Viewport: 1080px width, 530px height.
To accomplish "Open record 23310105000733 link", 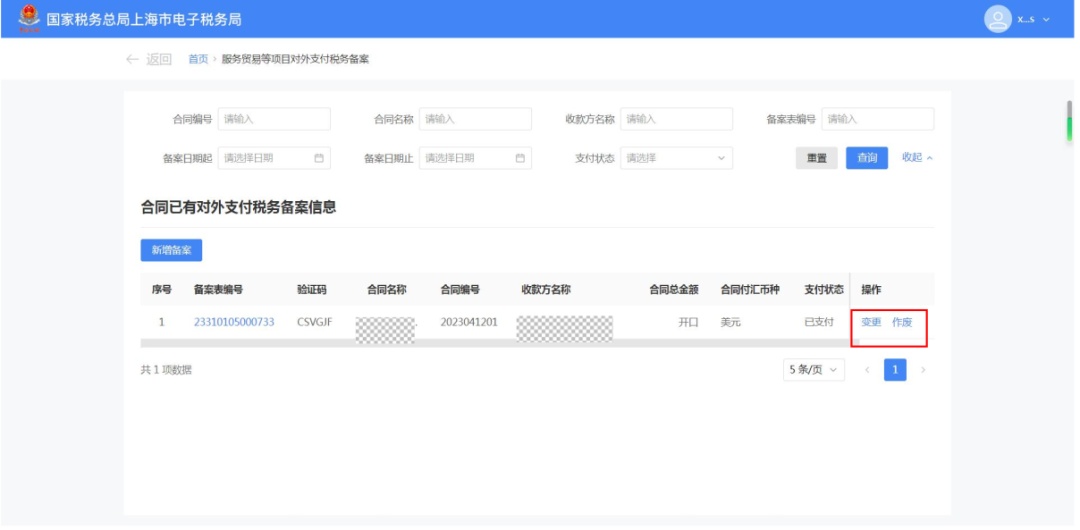I will click(x=234, y=322).
